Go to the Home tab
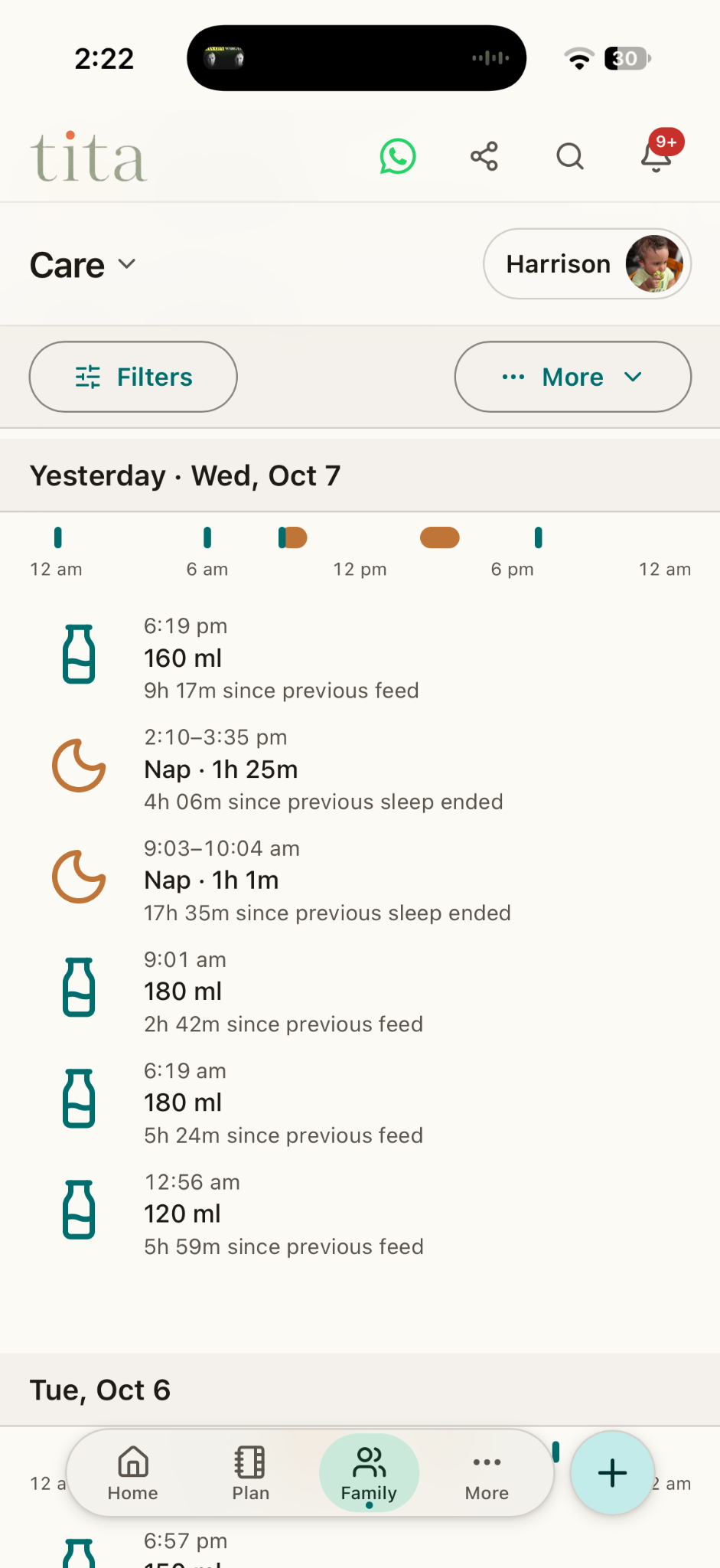The width and height of the screenshot is (720, 1568). 133,1474
